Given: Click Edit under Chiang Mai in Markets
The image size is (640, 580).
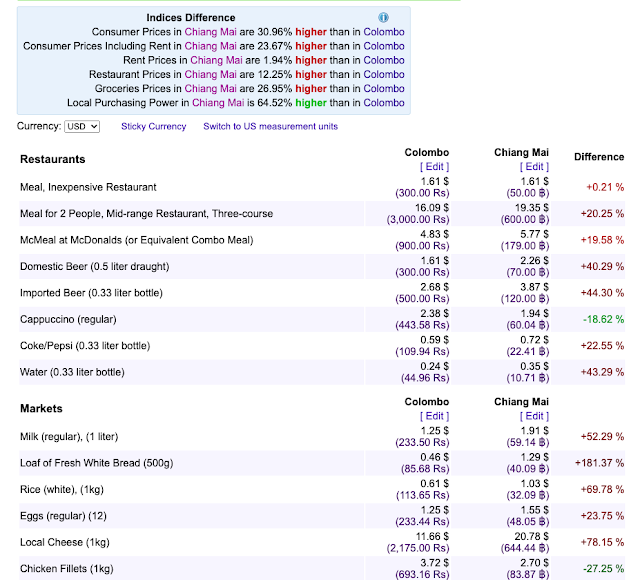Looking at the screenshot, I should [x=534, y=416].
